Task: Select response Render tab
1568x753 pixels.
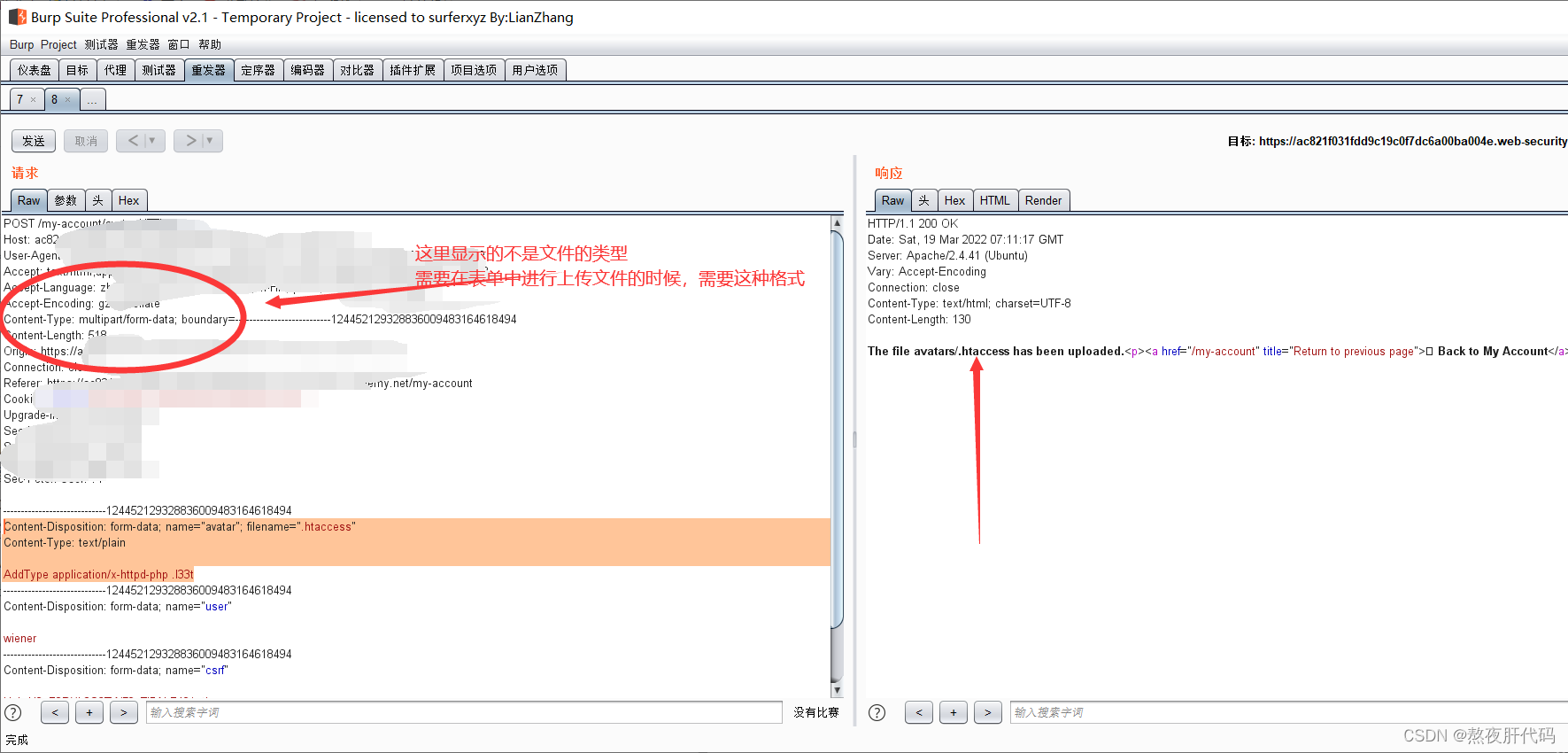Action: (x=1044, y=201)
